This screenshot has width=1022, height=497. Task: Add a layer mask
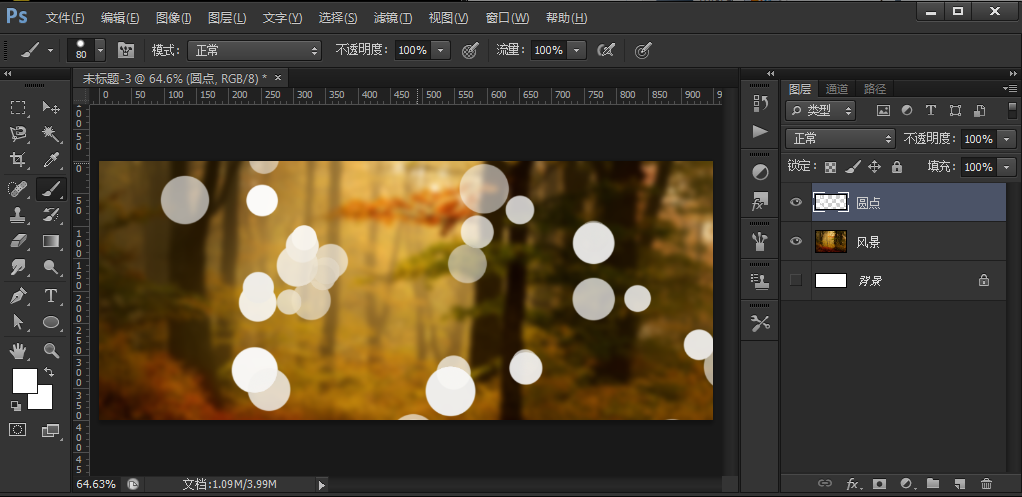tap(880, 483)
